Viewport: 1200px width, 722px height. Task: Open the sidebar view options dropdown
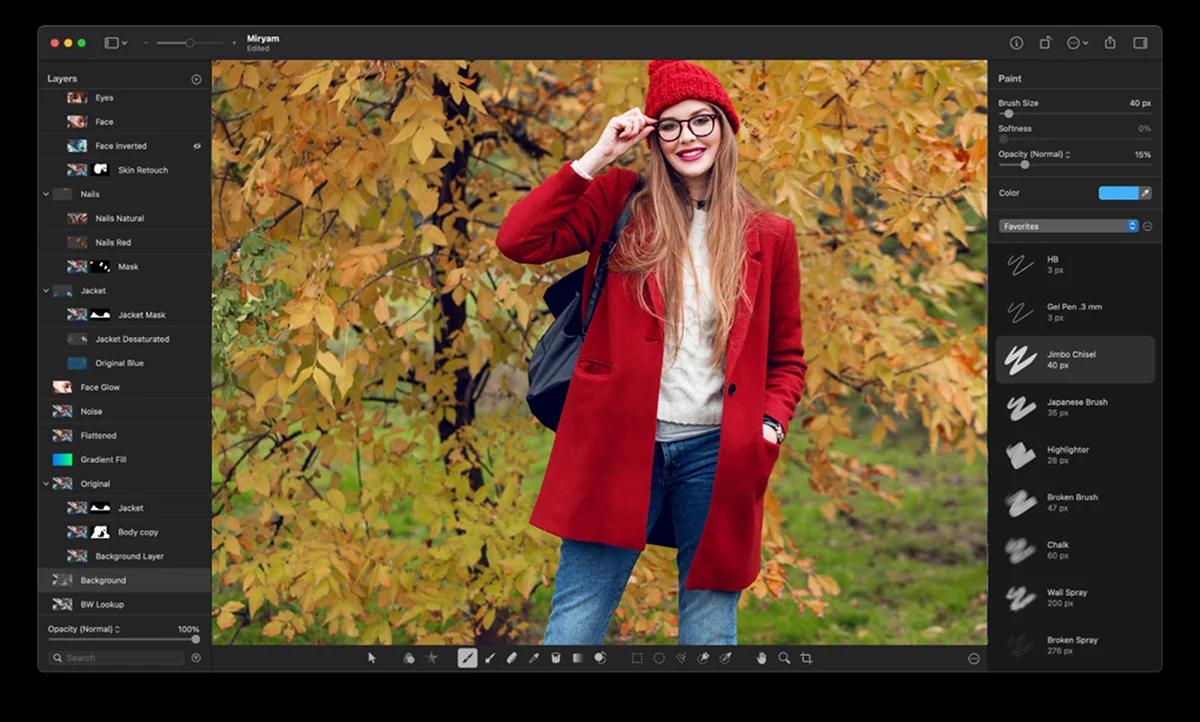click(115, 43)
